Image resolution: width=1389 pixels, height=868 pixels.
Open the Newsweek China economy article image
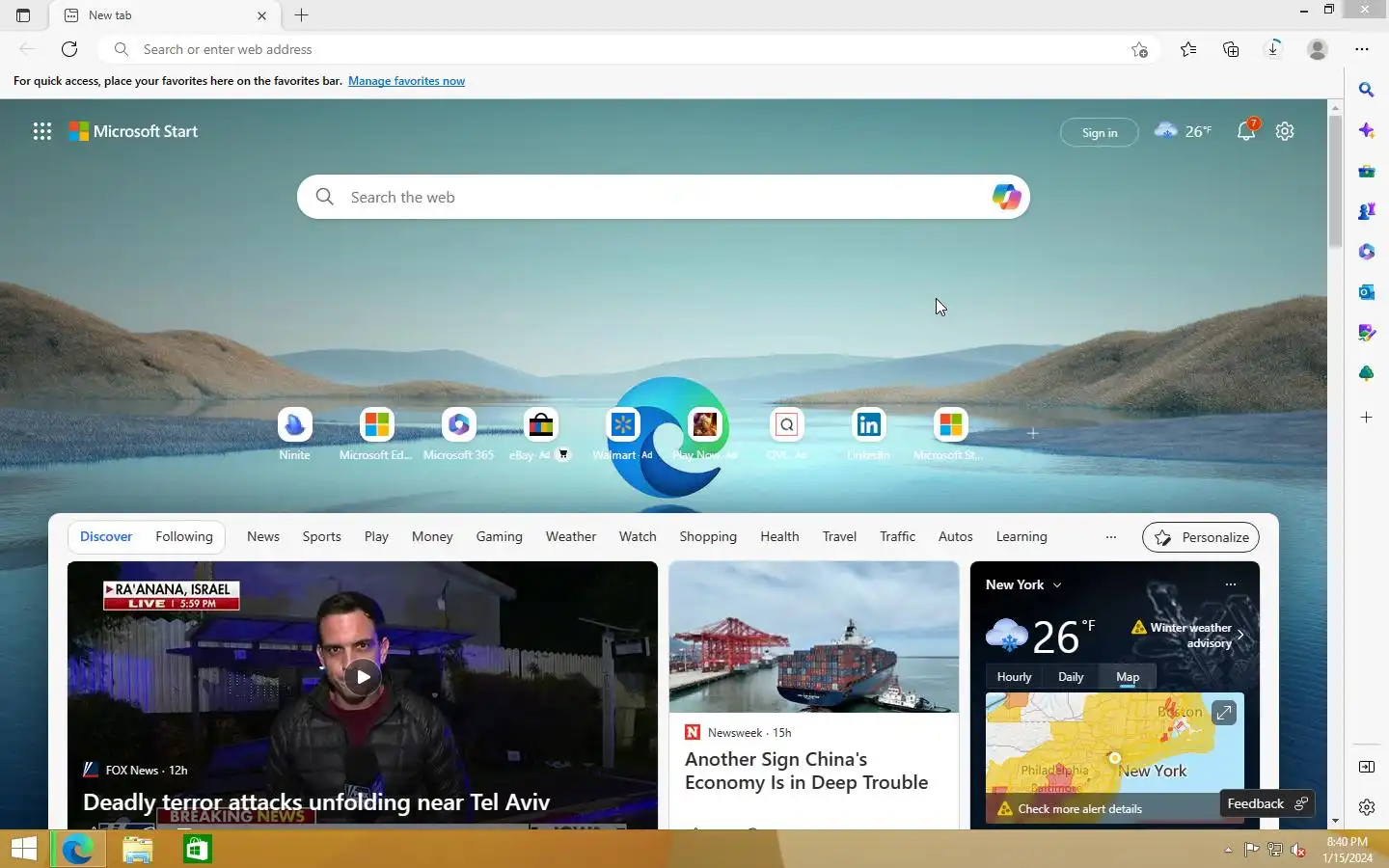pos(814,637)
